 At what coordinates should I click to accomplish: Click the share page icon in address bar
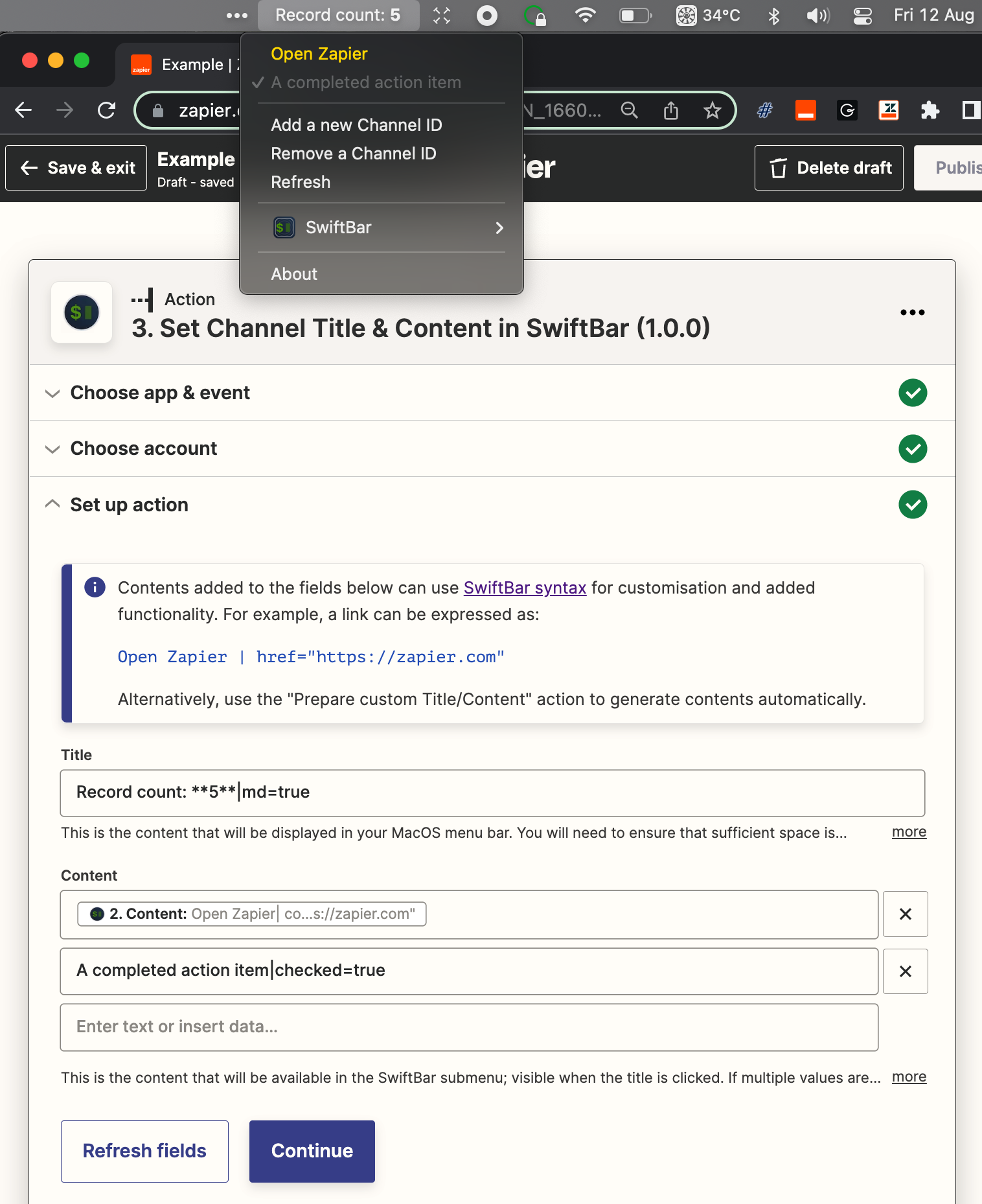tap(671, 111)
